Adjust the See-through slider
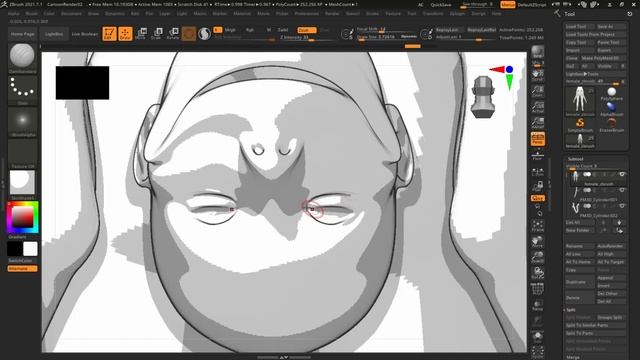Screen dimensions: 640x360 point(477,4)
